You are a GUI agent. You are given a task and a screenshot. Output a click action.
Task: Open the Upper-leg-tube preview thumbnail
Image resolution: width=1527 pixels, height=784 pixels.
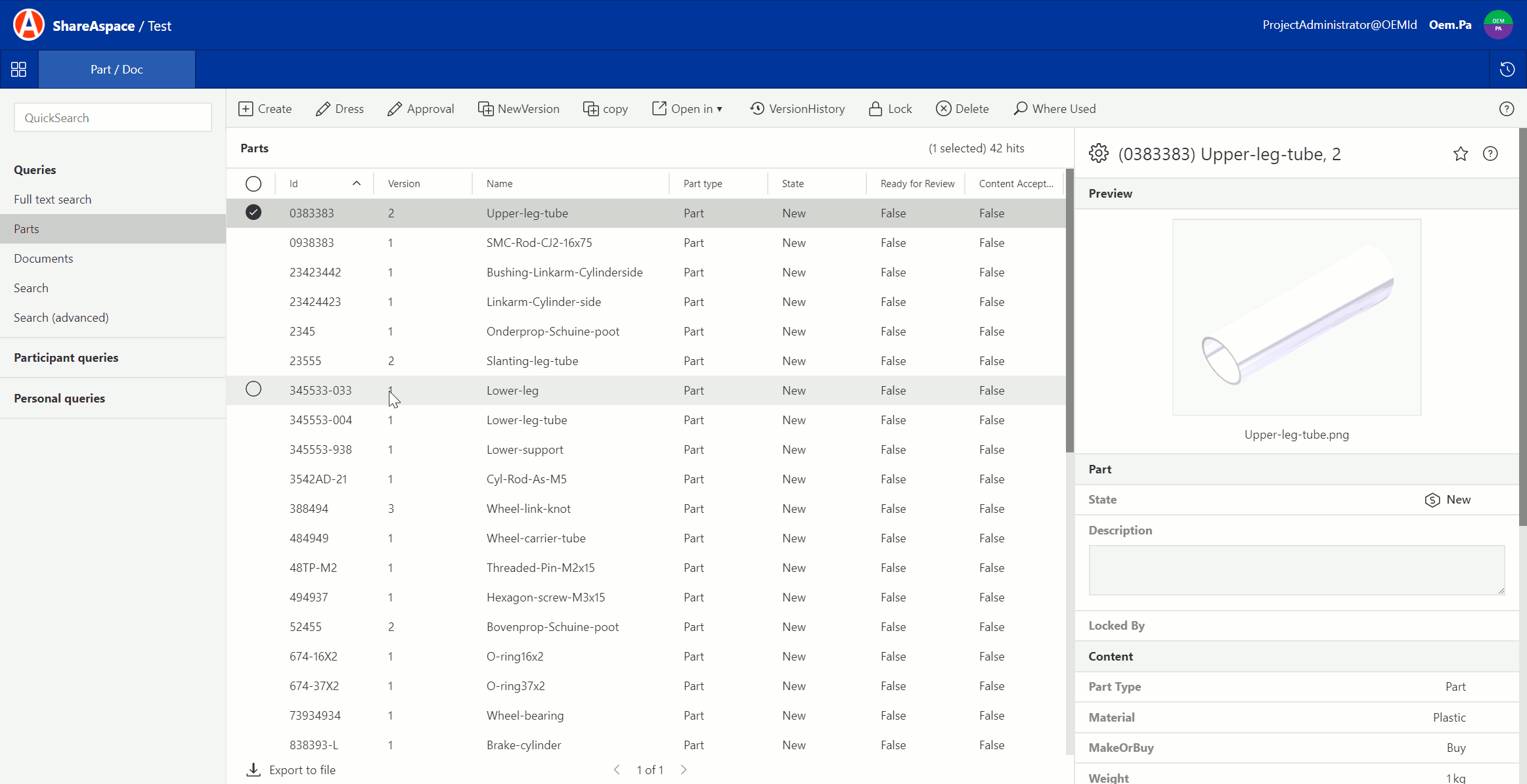(1296, 317)
